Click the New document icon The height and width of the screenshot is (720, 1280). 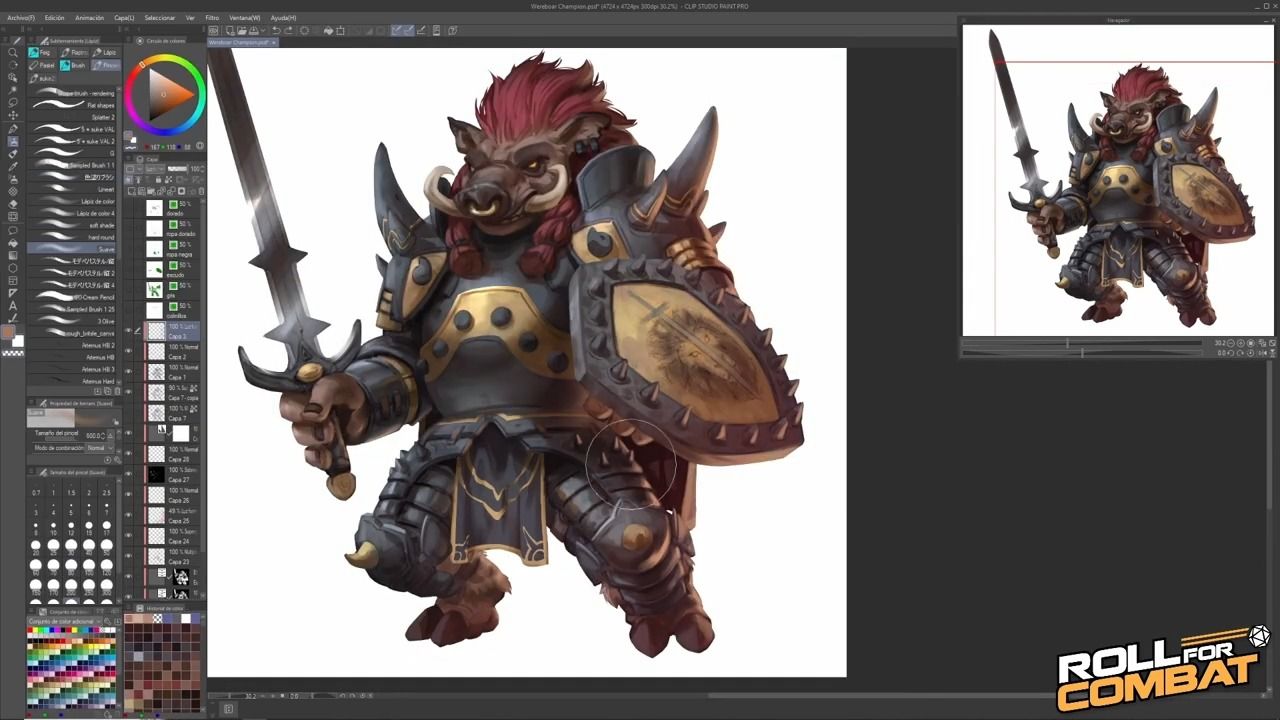(231, 30)
